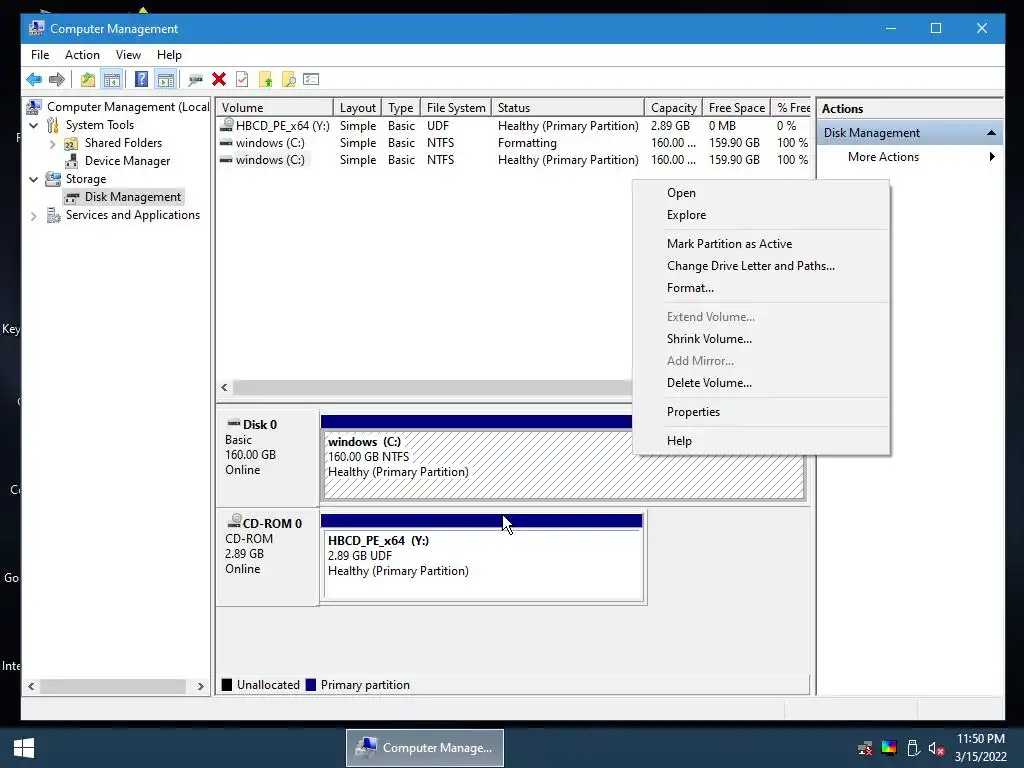Viewport: 1024px width, 768px height.
Task: Click the Shared Folders tree icon
Action: pos(71,143)
